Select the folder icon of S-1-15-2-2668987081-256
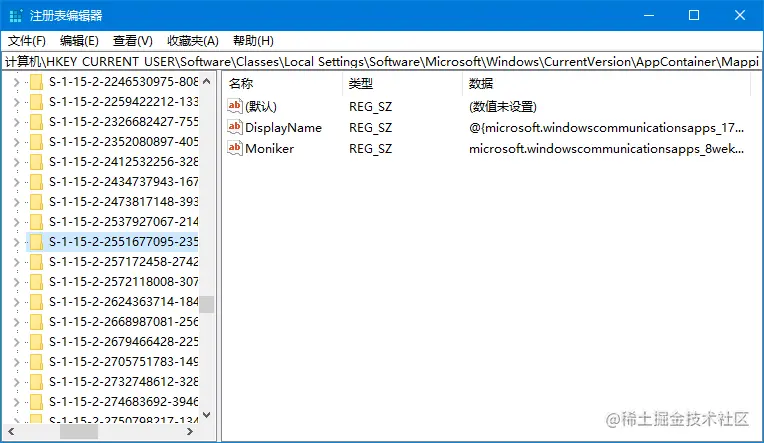 click(37, 322)
